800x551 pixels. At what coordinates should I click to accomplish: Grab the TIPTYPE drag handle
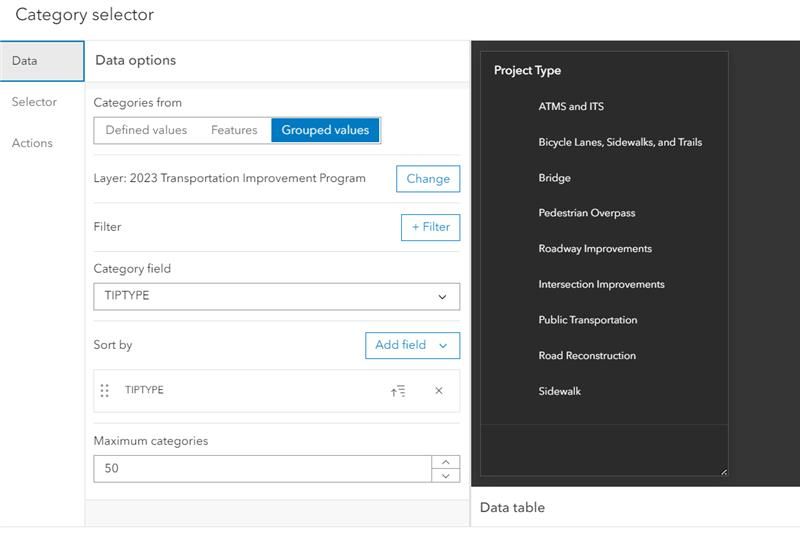105,391
